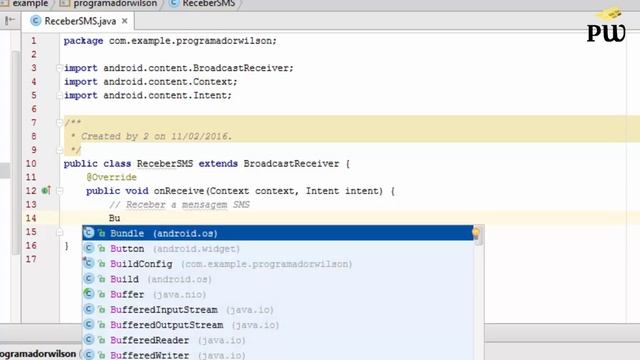This screenshot has width=640, height=360.
Task: Select Build (android.os) suggestion
Action: coord(278,279)
